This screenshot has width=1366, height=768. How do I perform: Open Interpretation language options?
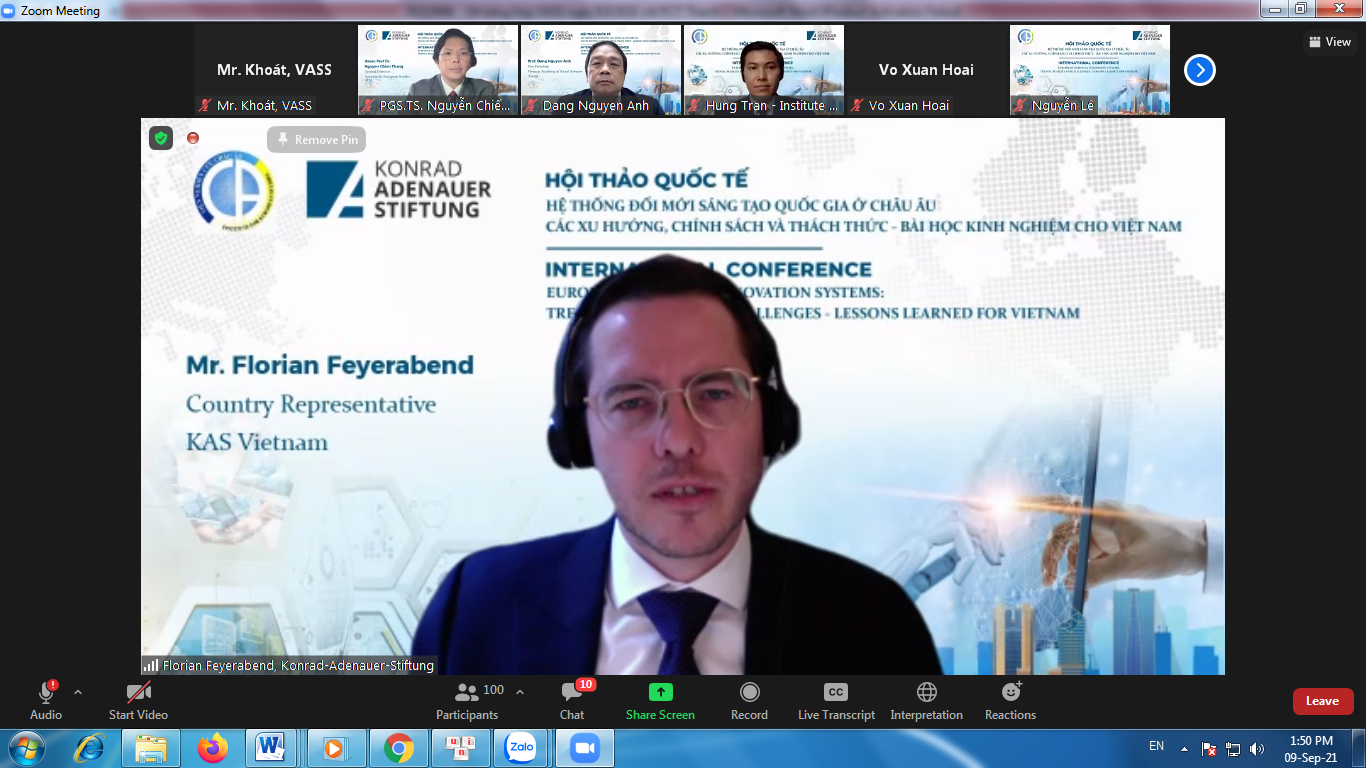[x=926, y=700]
